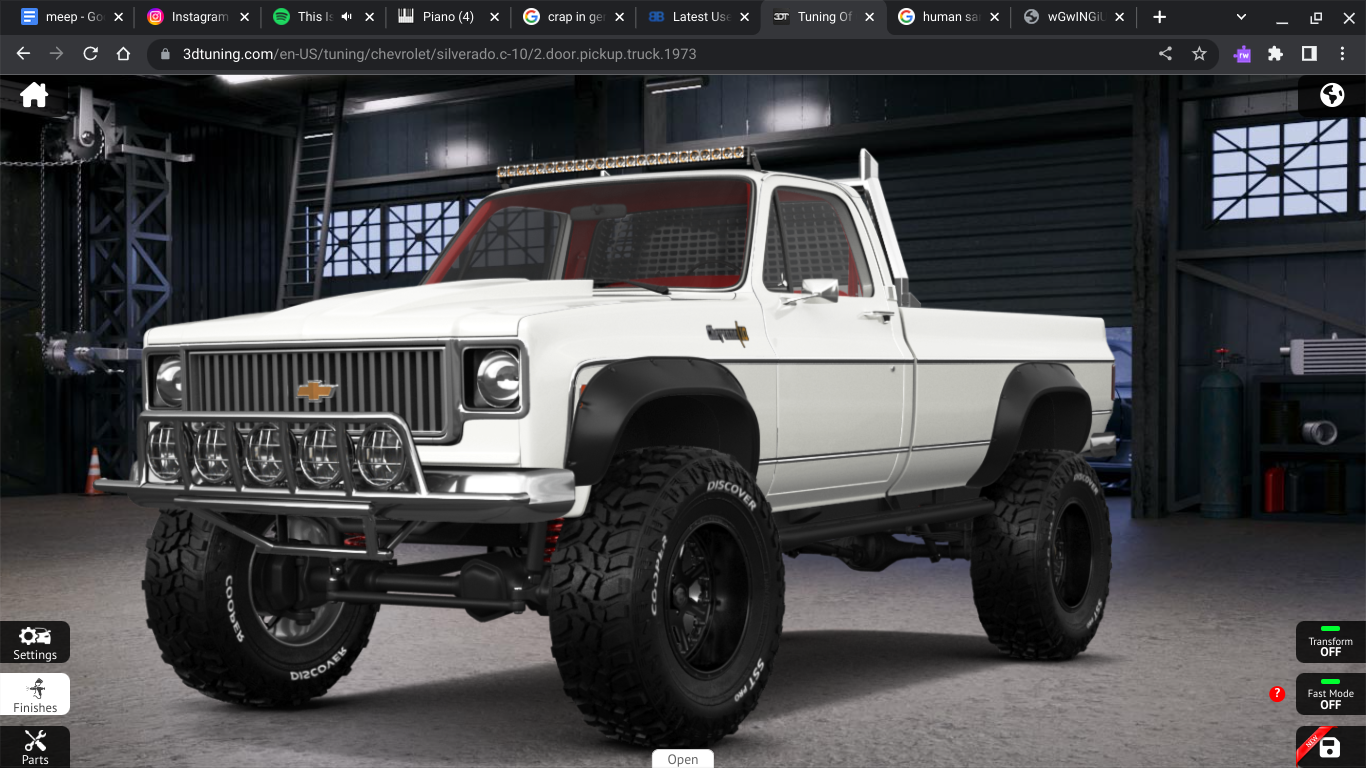Save the tuned truck with floppy icon
The height and width of the screenshot is (768, 1366).
(1330, 748)
